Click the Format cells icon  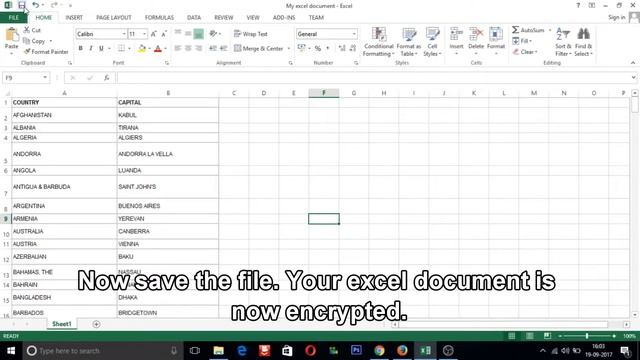pyautogui.click(x=496, y=34)
